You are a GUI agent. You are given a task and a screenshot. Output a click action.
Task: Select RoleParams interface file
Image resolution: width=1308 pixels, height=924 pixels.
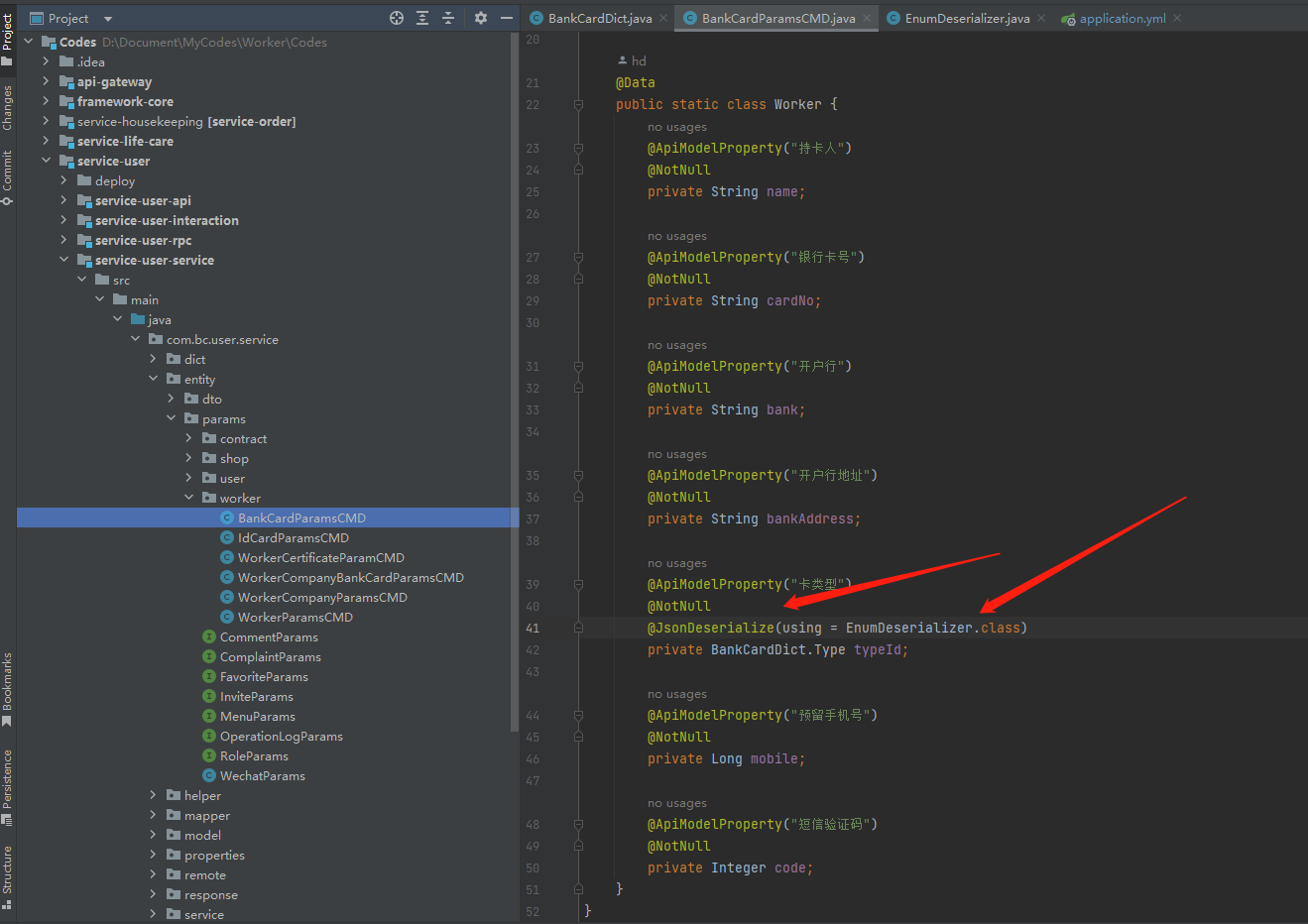(x=254, y=755)
